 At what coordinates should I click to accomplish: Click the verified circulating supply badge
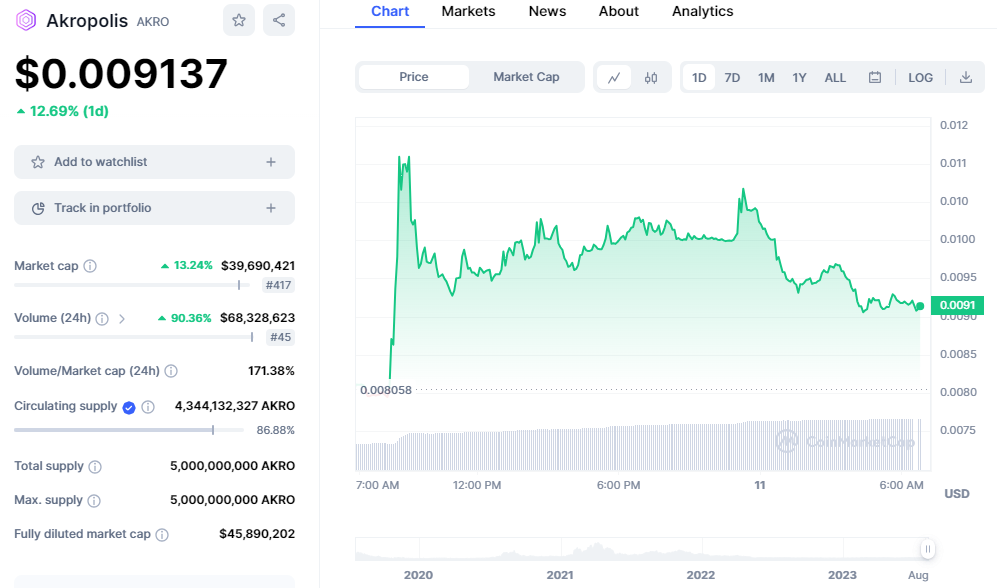pyautogui.click(x=129, y=407)
